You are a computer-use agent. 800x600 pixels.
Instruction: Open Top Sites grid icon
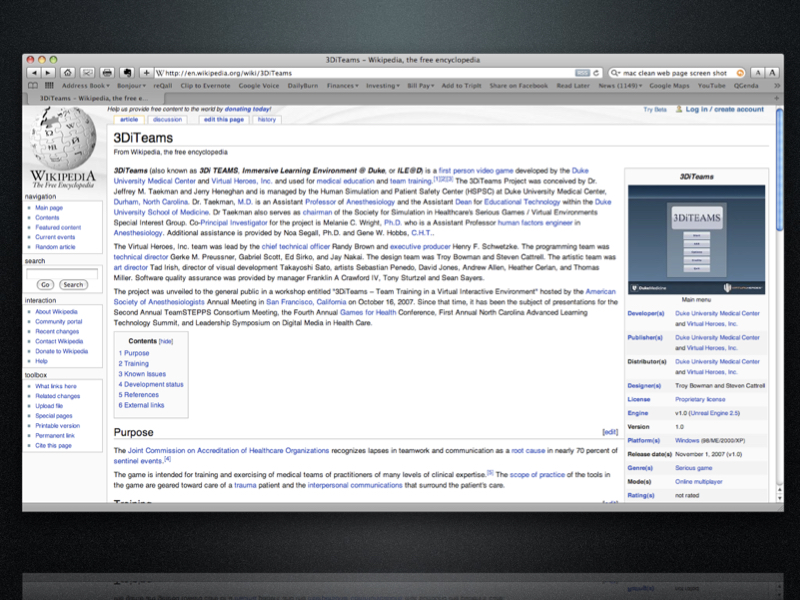pos(49,86)
